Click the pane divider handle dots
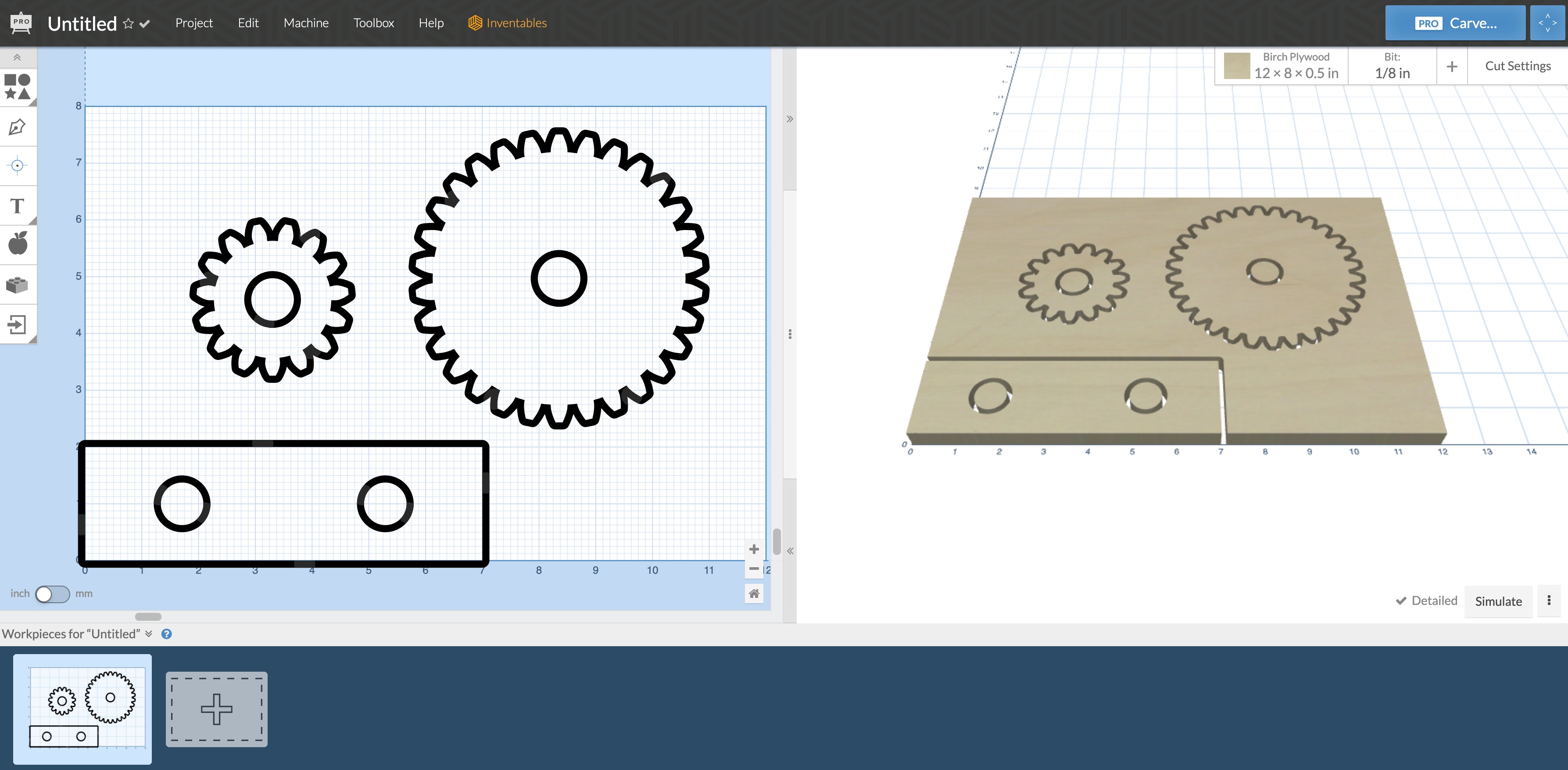 tap(789, 334)
